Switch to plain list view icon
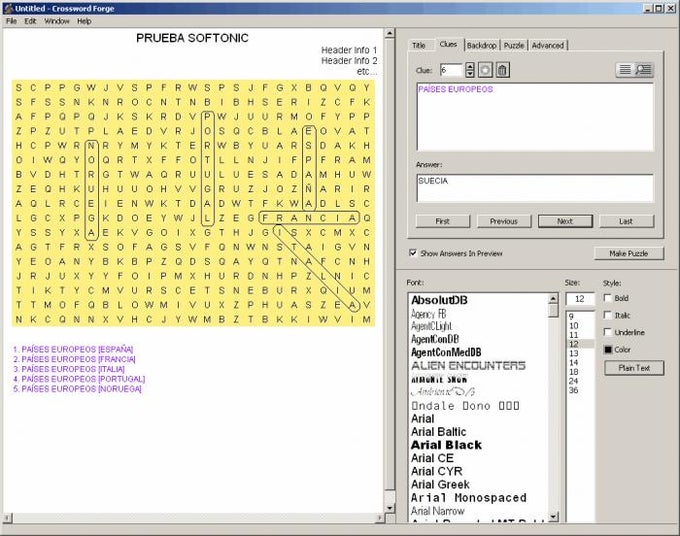The height and width of the screenshot is (536, 680). [625, 69]
